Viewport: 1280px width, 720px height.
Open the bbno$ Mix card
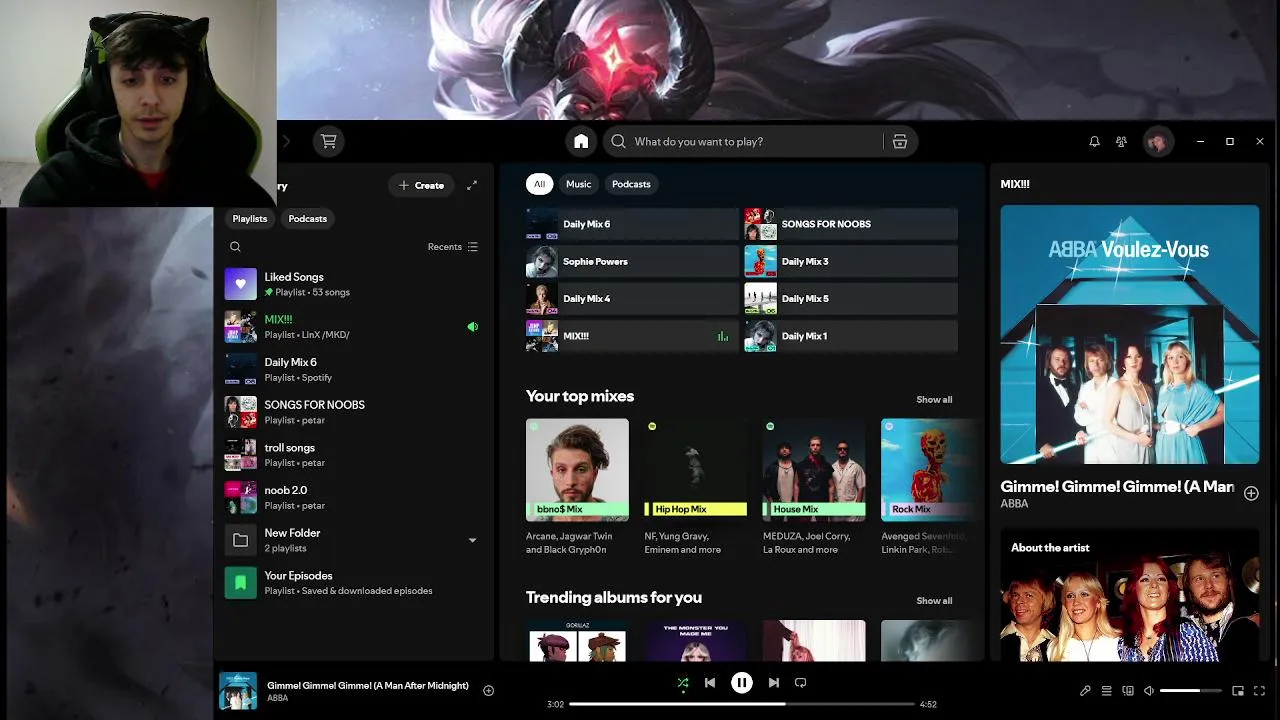578,487
